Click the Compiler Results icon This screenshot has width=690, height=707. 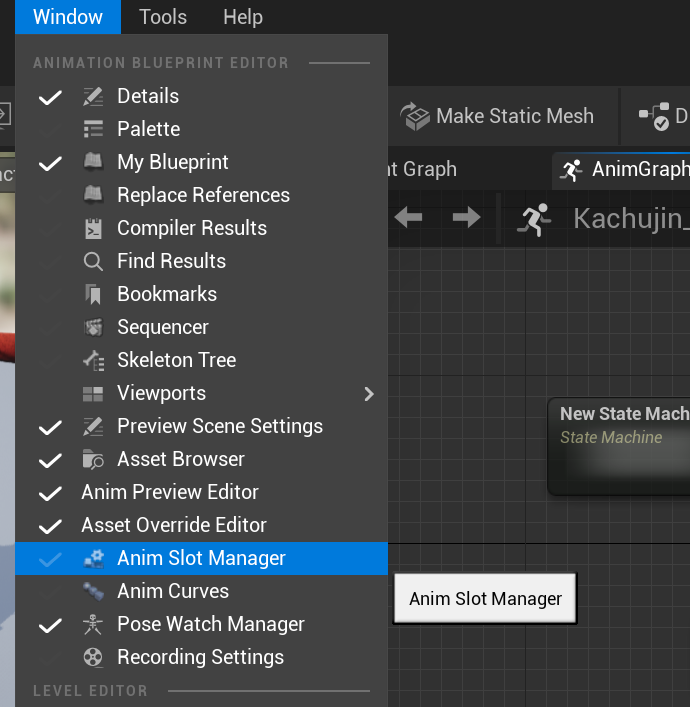click(x=93, y=228)
